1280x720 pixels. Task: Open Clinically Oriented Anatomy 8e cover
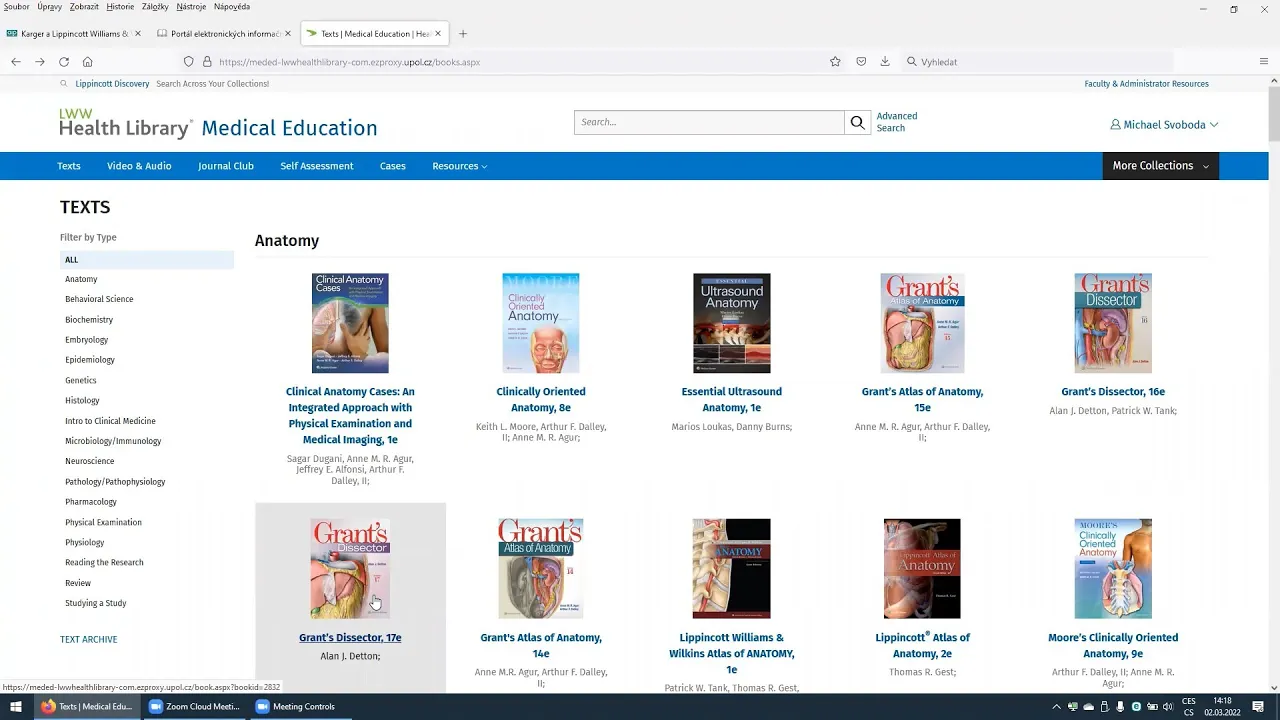tap(541, 323)
